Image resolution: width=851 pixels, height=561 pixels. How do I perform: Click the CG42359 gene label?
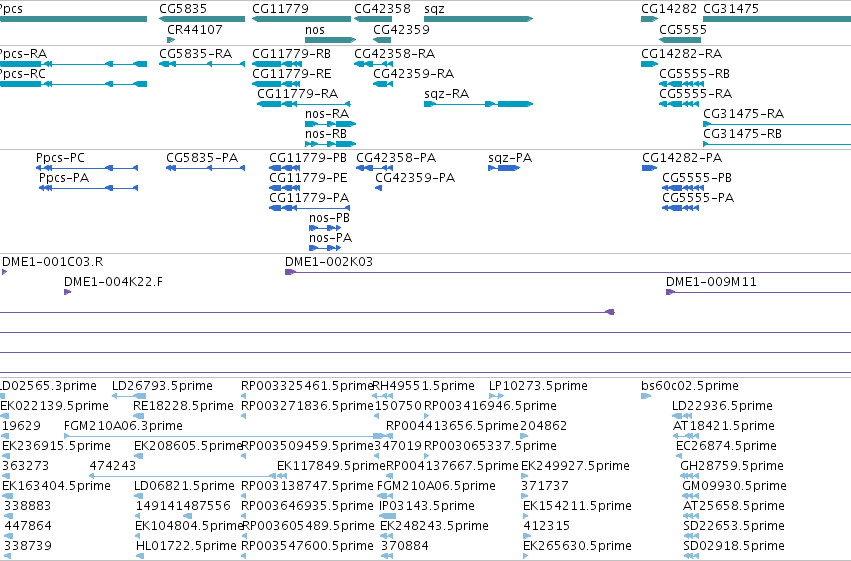pyautogui.click(x=401, y=29)
